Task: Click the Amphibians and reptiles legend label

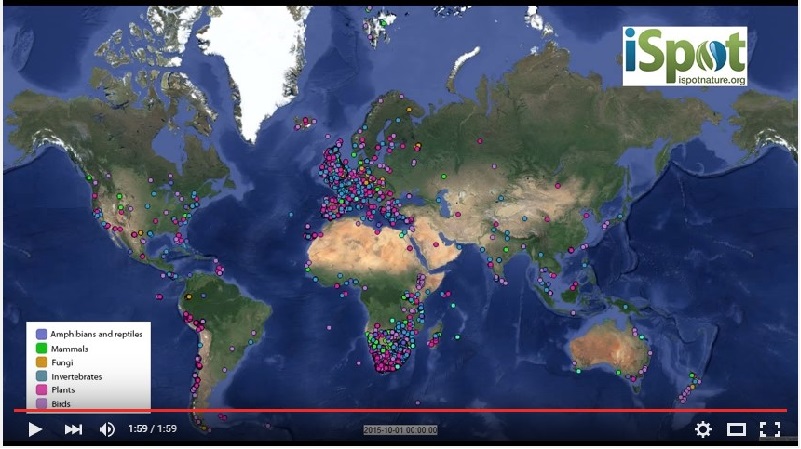Action: (x=97, y=334)
